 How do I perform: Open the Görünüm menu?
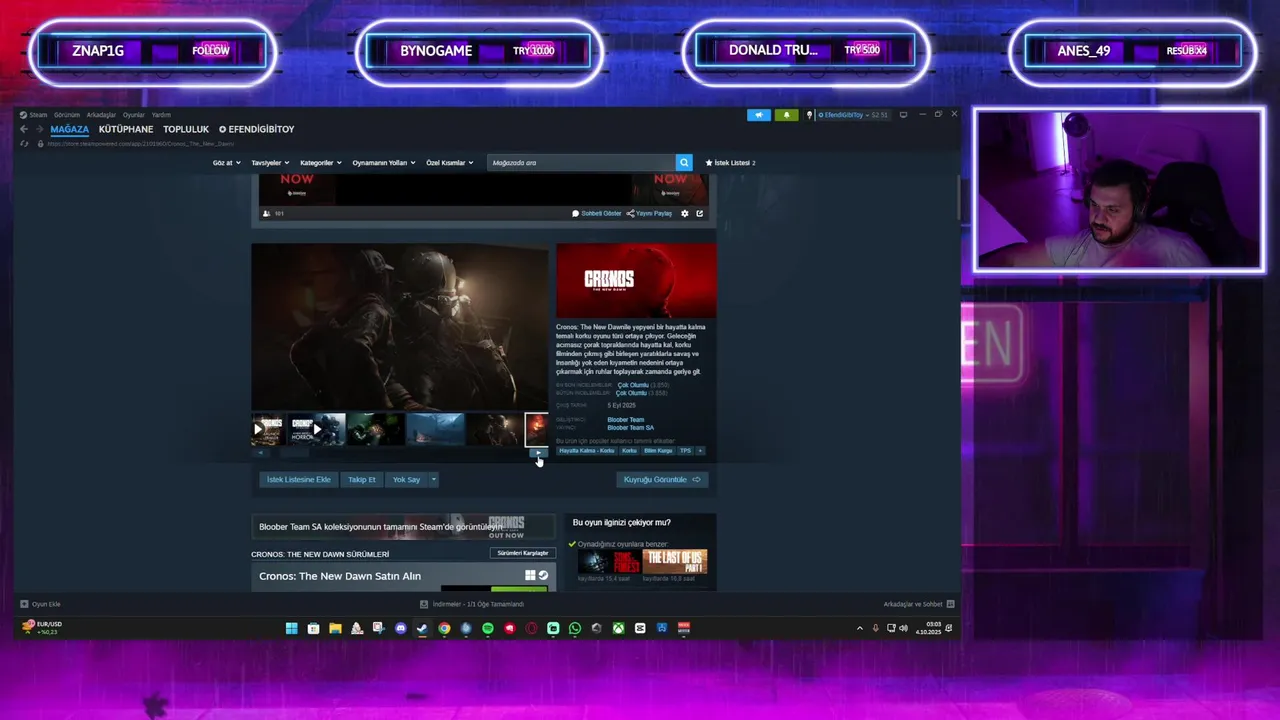pyautogui.click(x=67, y=115)
